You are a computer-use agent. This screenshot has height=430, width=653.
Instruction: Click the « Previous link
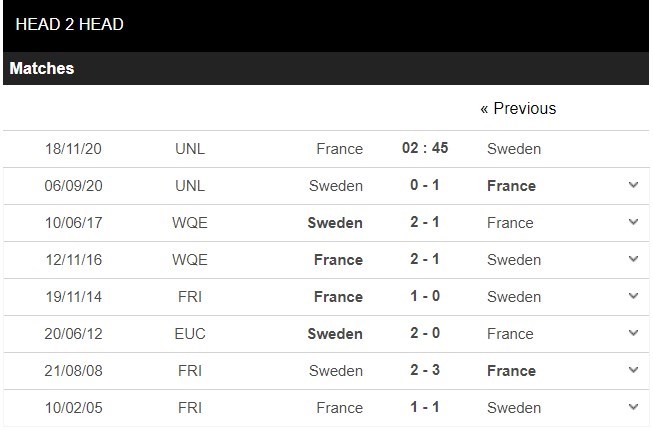tap(517, 108)
